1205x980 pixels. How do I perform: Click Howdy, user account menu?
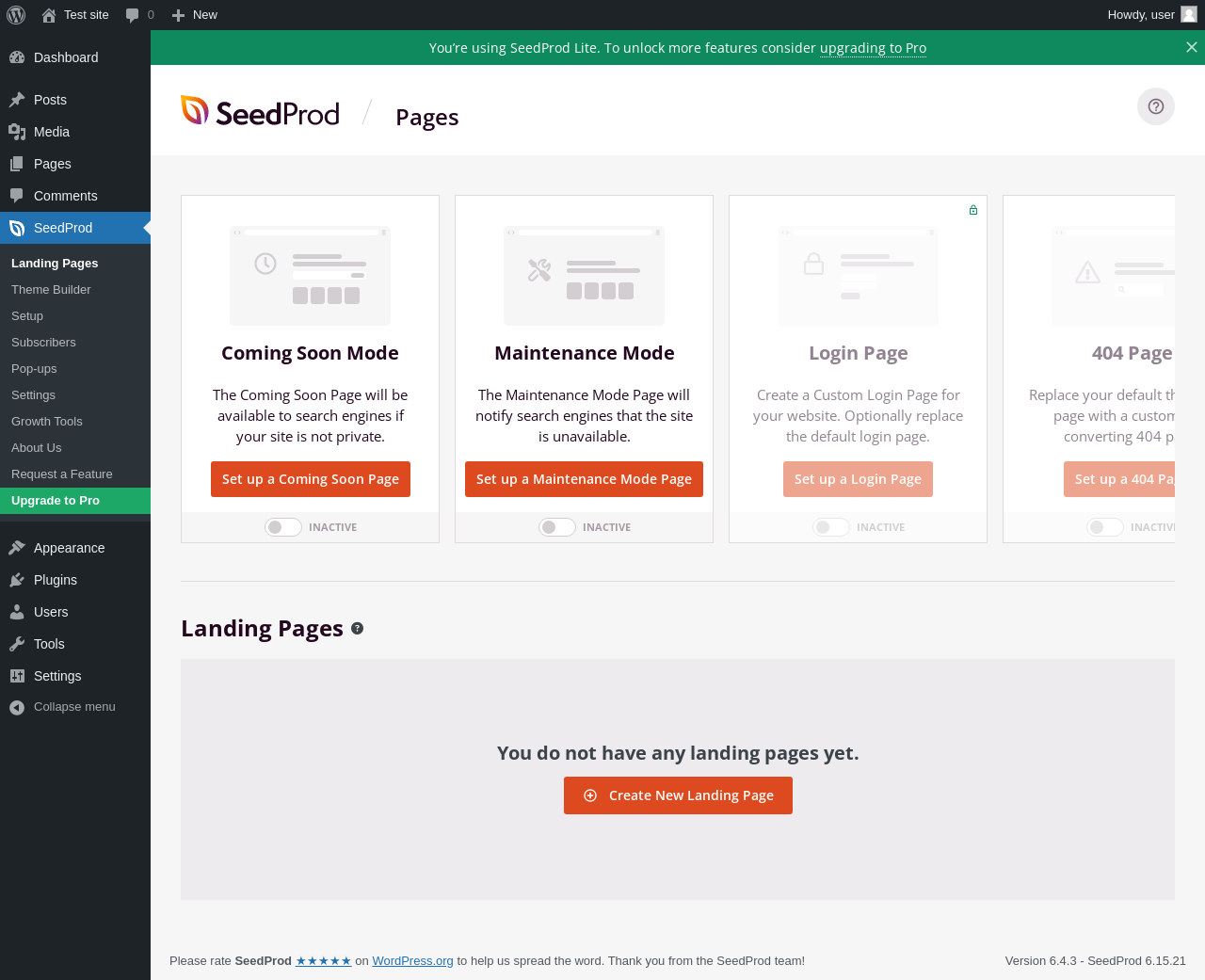(x=1151, y=15)
